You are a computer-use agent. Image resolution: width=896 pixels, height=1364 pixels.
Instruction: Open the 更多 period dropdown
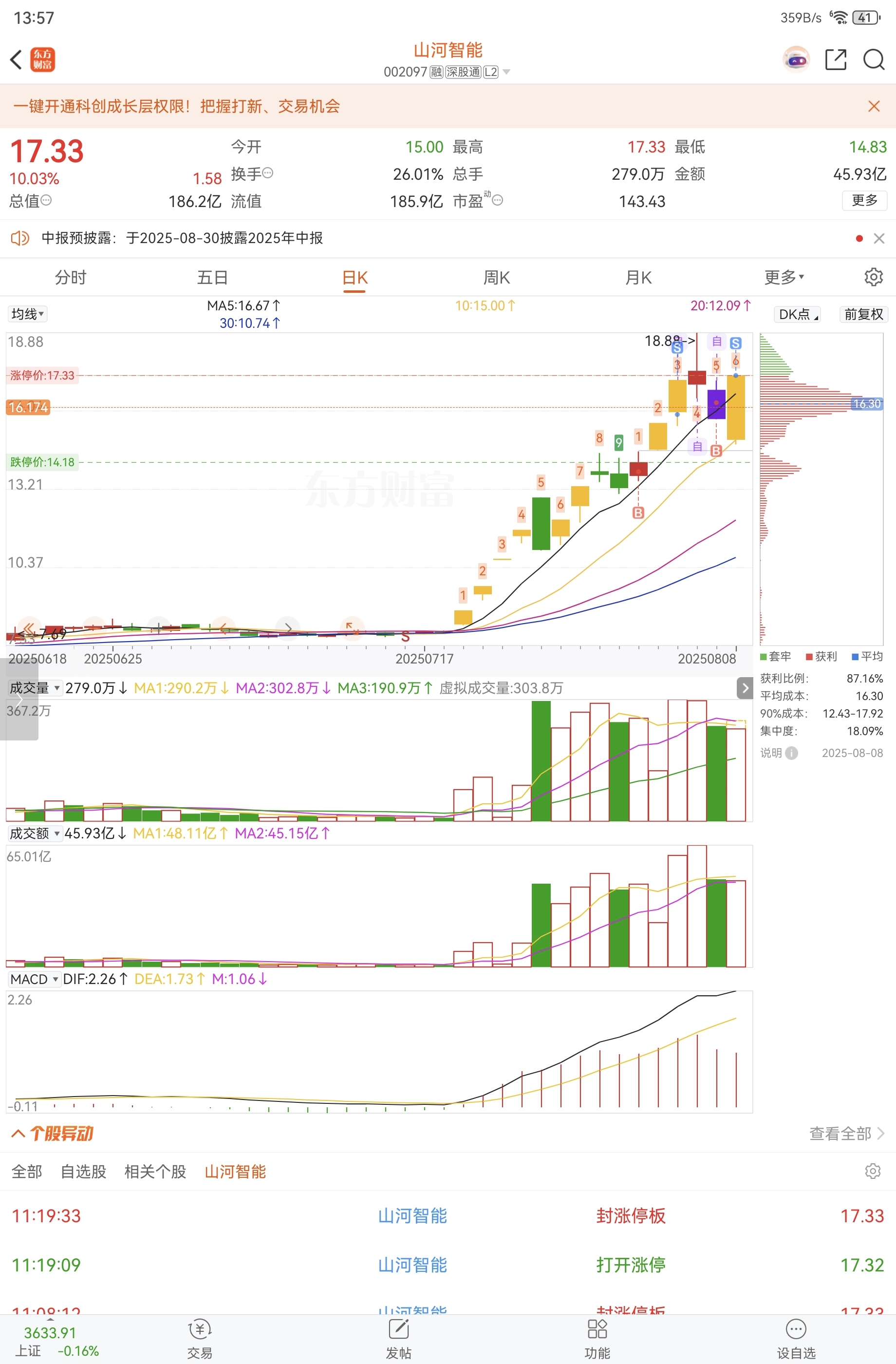pos(784,277)
